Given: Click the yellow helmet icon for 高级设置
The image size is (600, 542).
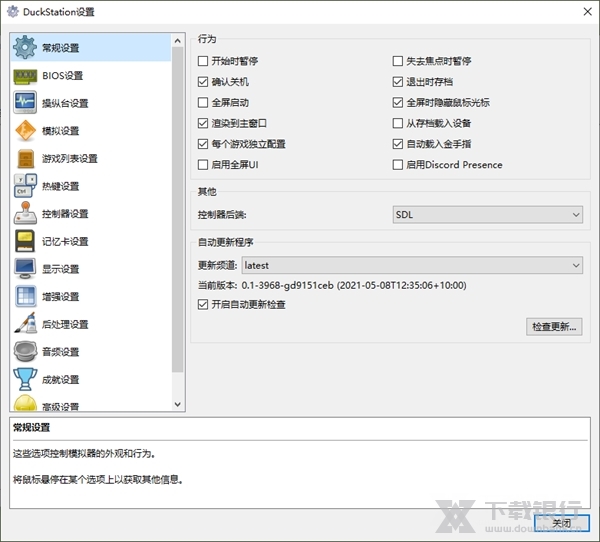Looking at the screenshot, I should [25, 403].
